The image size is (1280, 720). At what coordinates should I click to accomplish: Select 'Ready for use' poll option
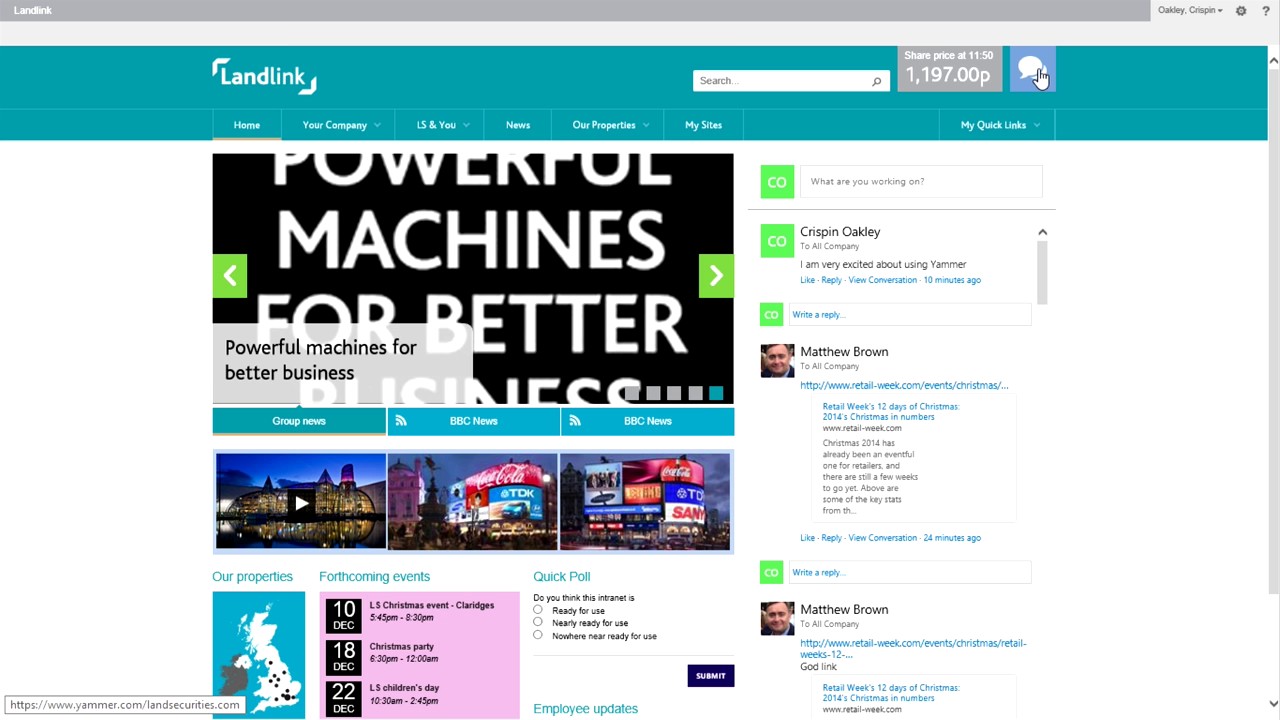(538, 610)
